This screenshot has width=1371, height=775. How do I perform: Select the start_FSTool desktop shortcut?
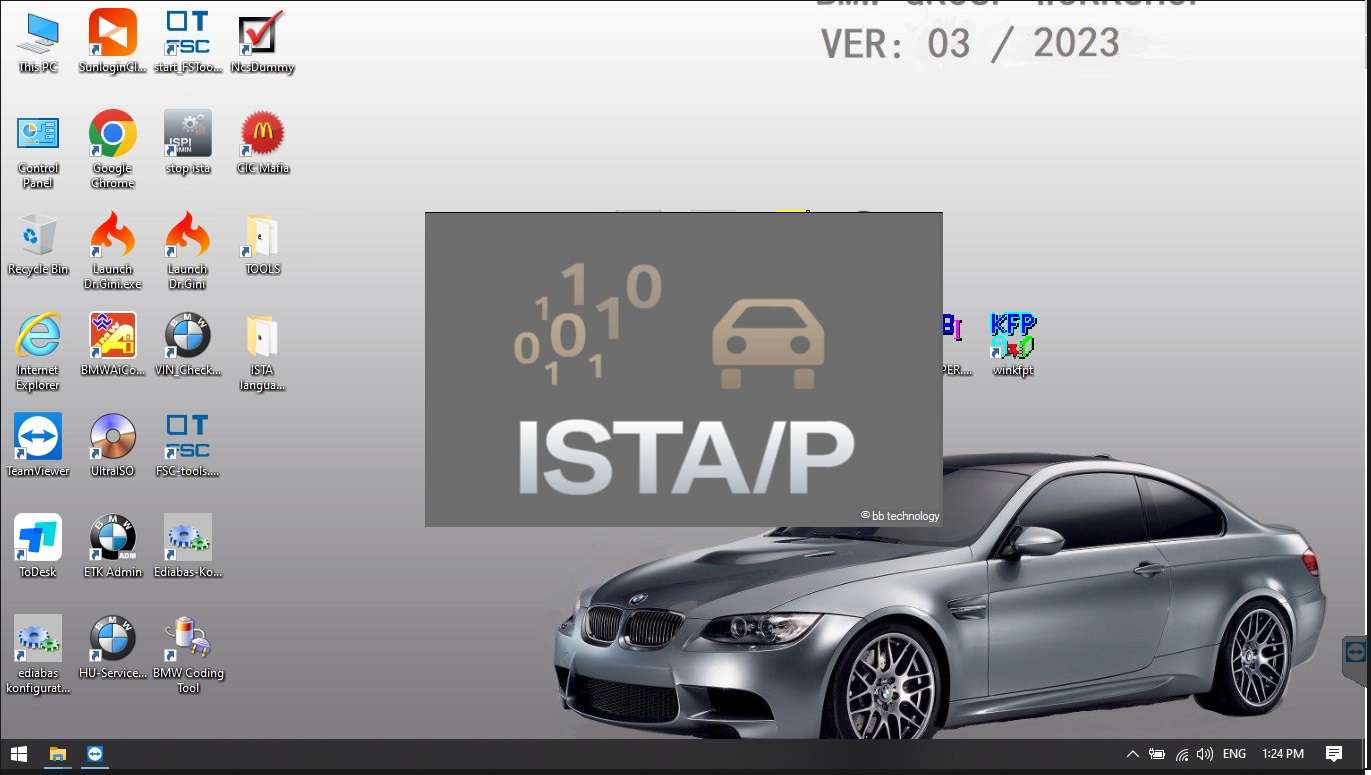pos(188,42)
